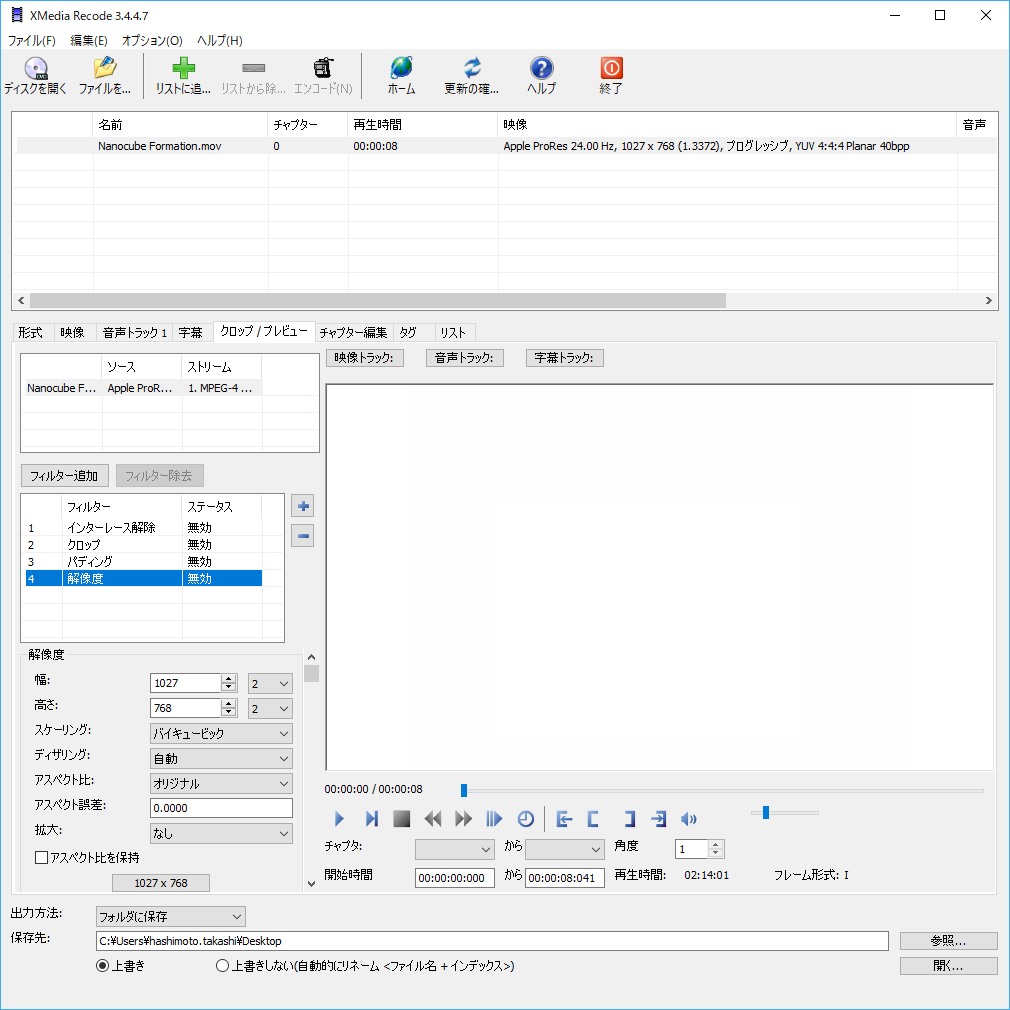Click the Browse (参照...) button

[948, 940]
